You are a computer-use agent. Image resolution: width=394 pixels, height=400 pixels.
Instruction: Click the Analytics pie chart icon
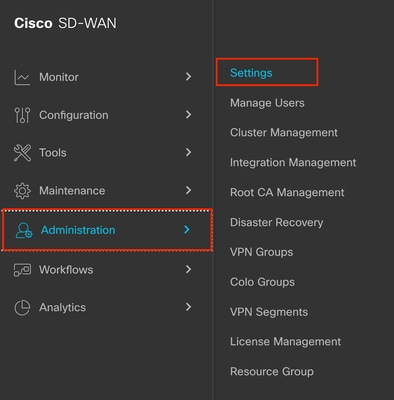pyautogui.click(x=22, y=307)
